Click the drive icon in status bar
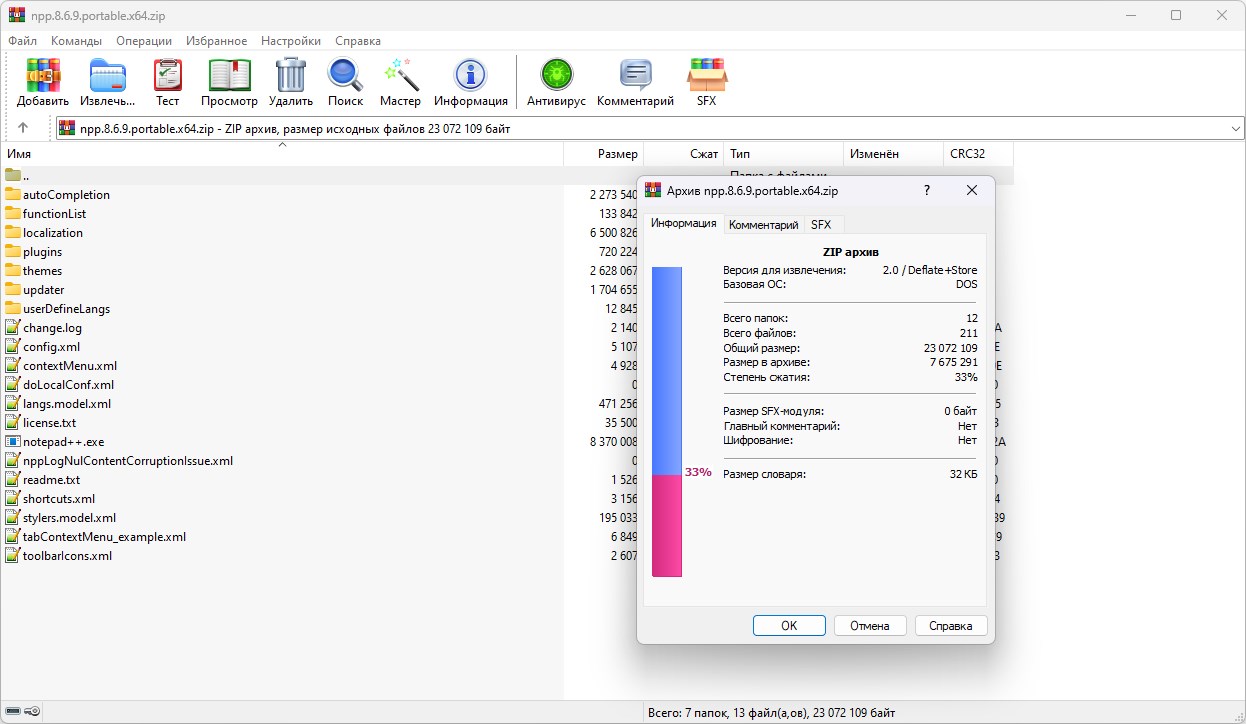 coord(13,712)
